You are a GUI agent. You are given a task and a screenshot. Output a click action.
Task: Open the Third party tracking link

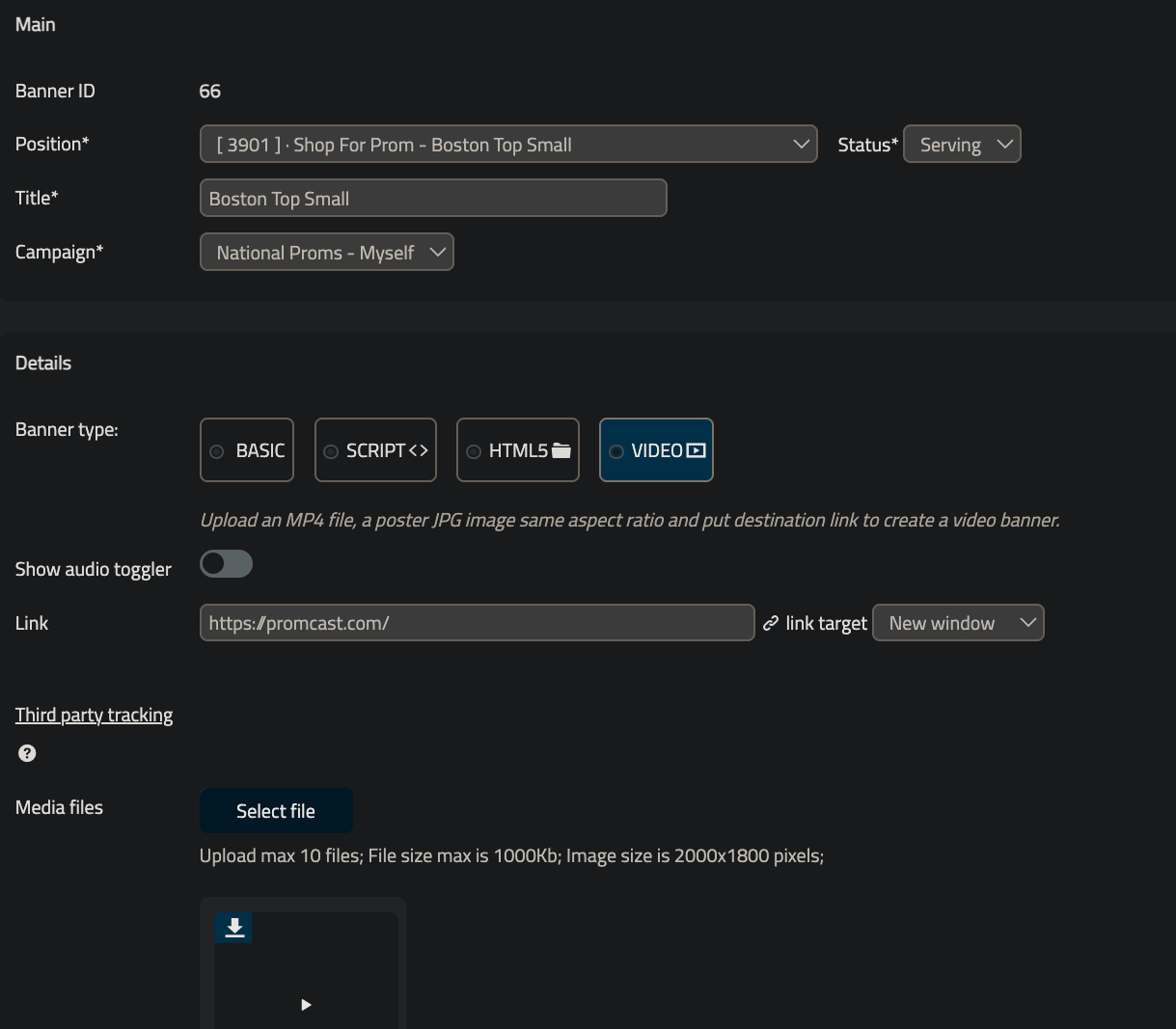coord(95,715)
